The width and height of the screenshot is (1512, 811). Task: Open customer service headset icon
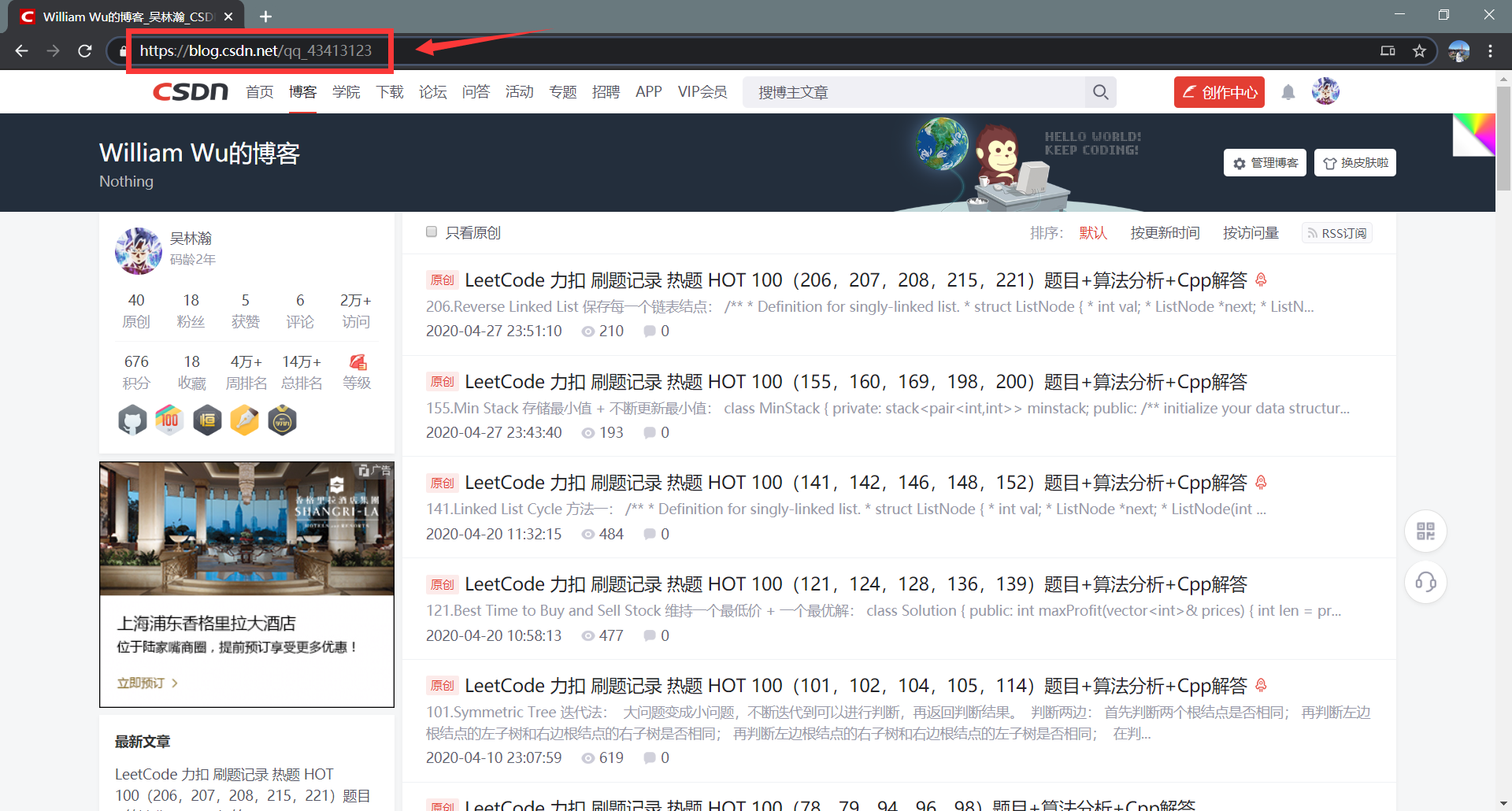(1425, 583)
